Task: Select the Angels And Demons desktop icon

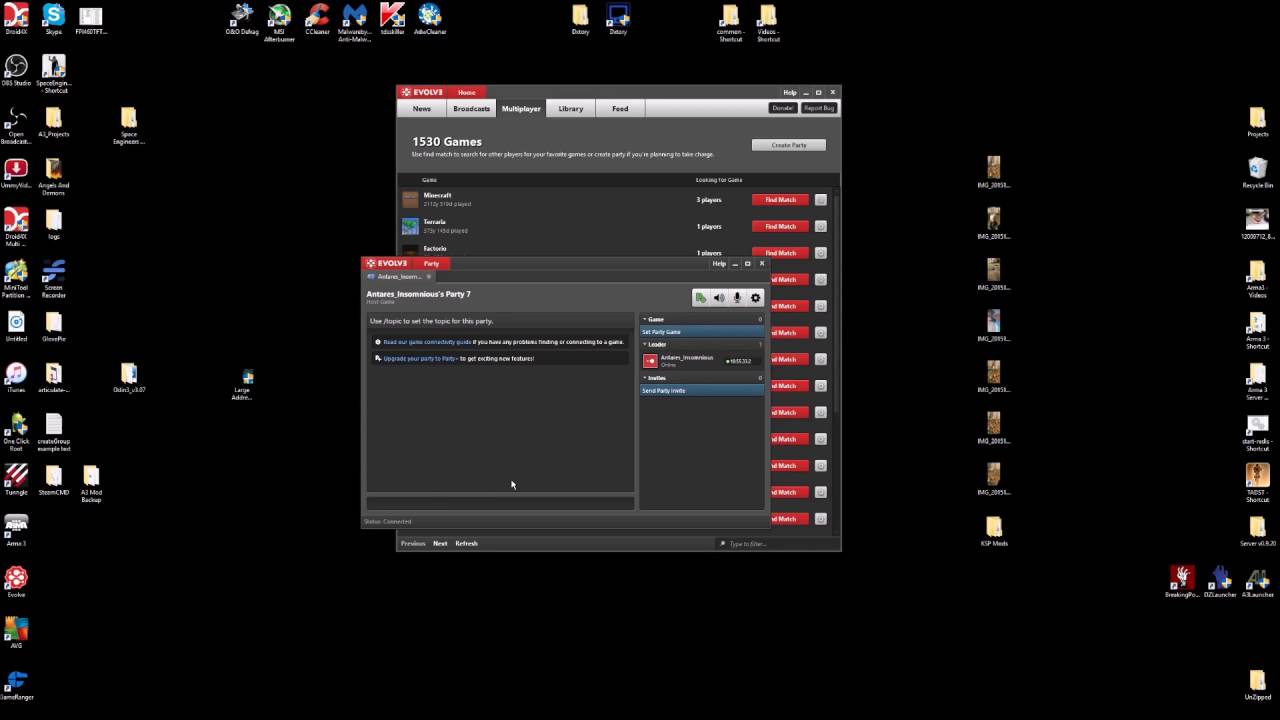Action: 53,176
